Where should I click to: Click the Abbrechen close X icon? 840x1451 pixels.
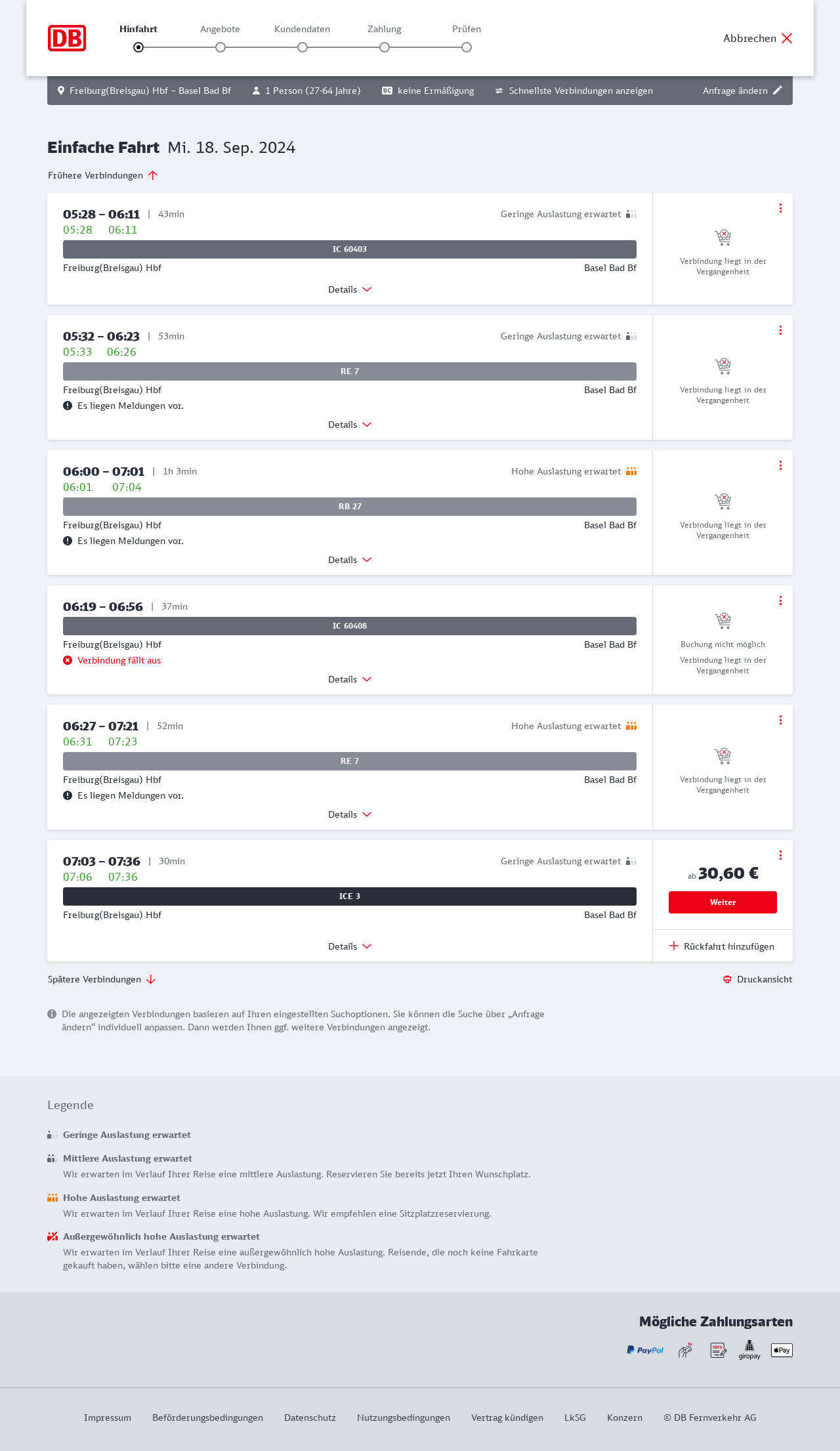[787, 38]
